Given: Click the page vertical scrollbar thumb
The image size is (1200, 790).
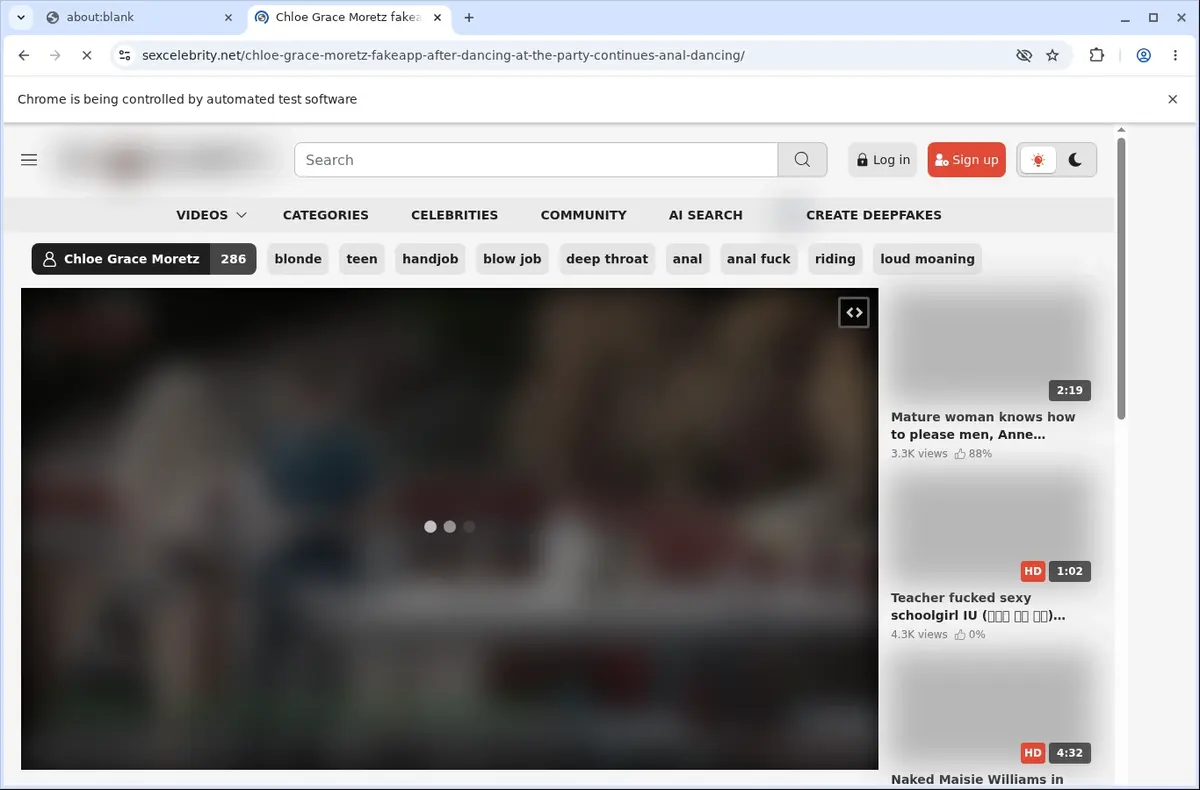Looking at the screenshot, I should point(1121,279).
